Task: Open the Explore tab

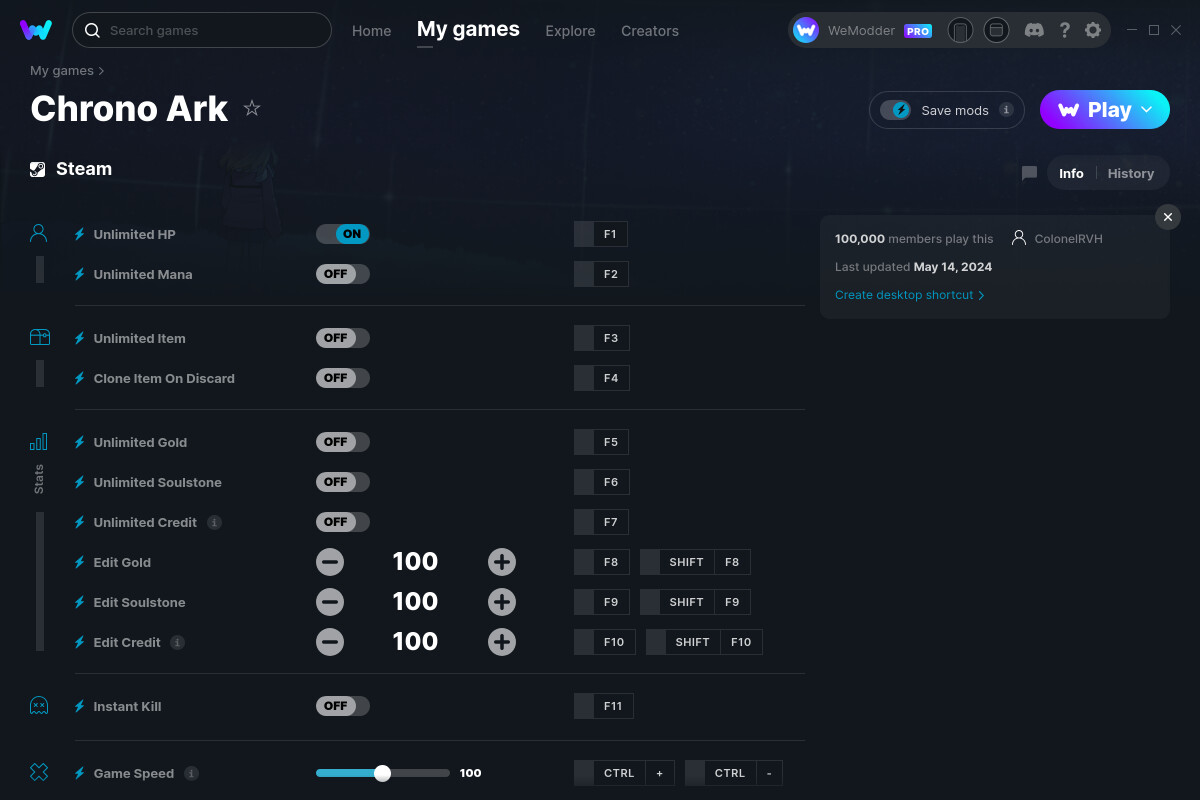Action: tap(570, 31)
